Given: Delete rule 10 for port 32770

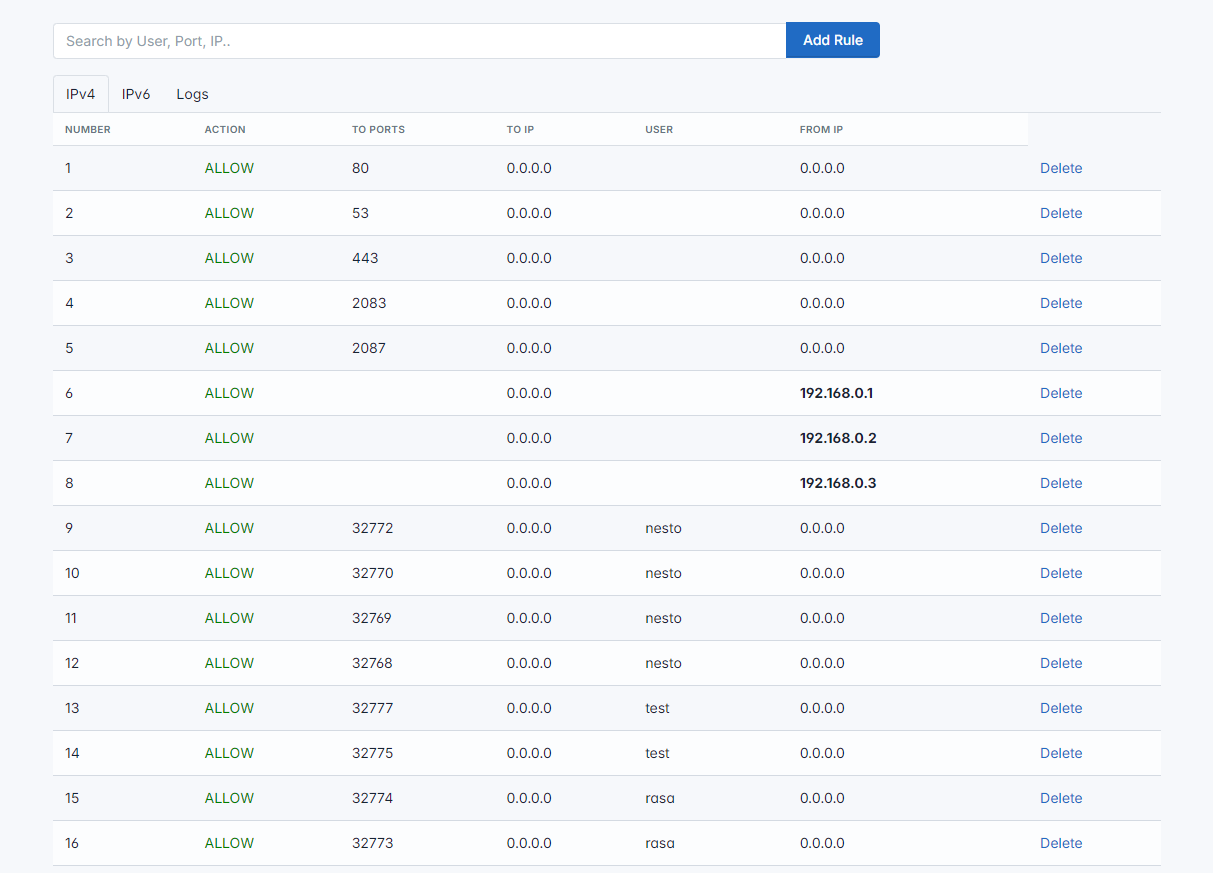Looking at the screenshot, I should click(x=1061, y=573).
